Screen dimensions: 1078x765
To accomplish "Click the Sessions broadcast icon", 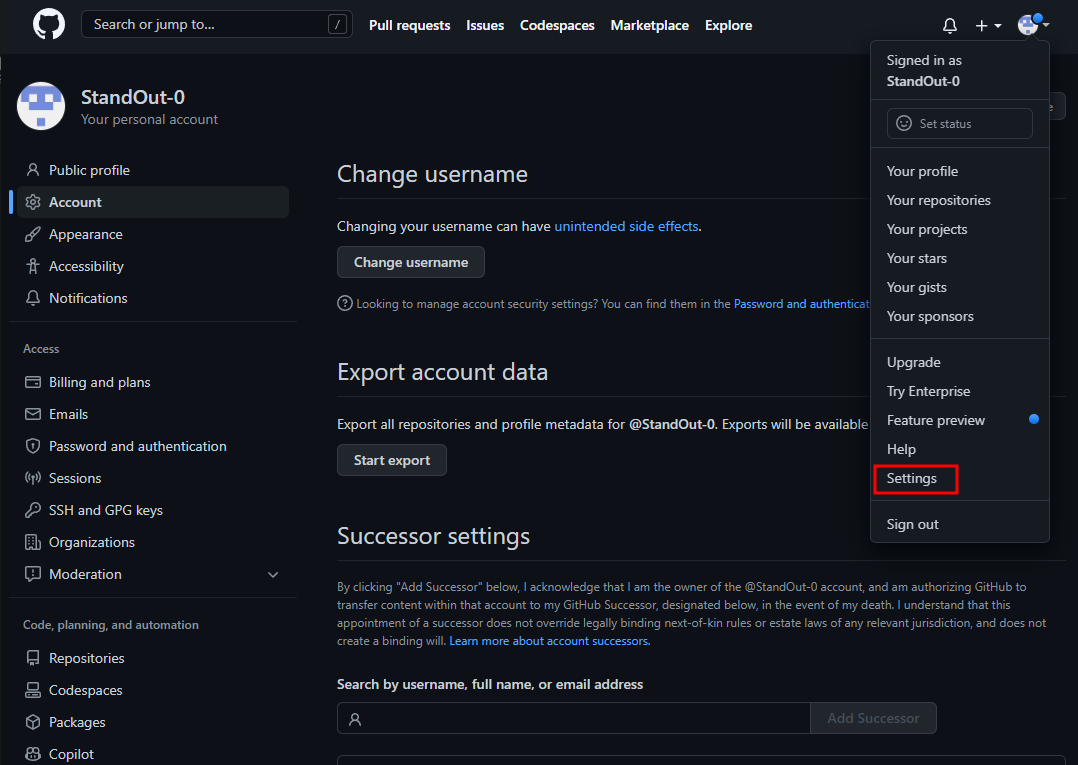I will (x=32, y=478).
